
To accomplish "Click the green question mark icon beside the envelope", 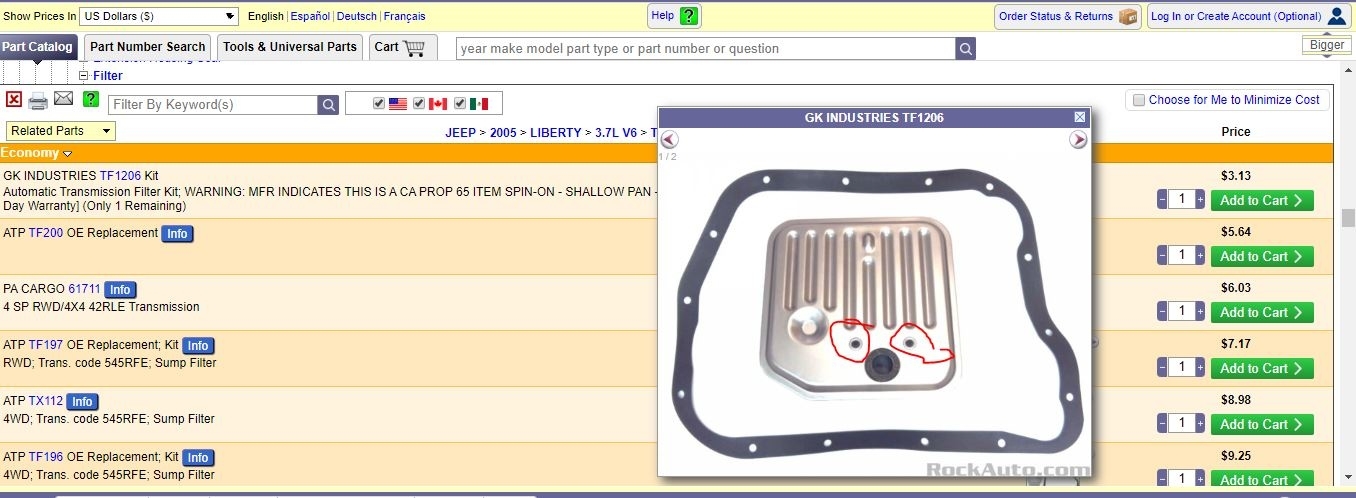I will tap(91, 99).
